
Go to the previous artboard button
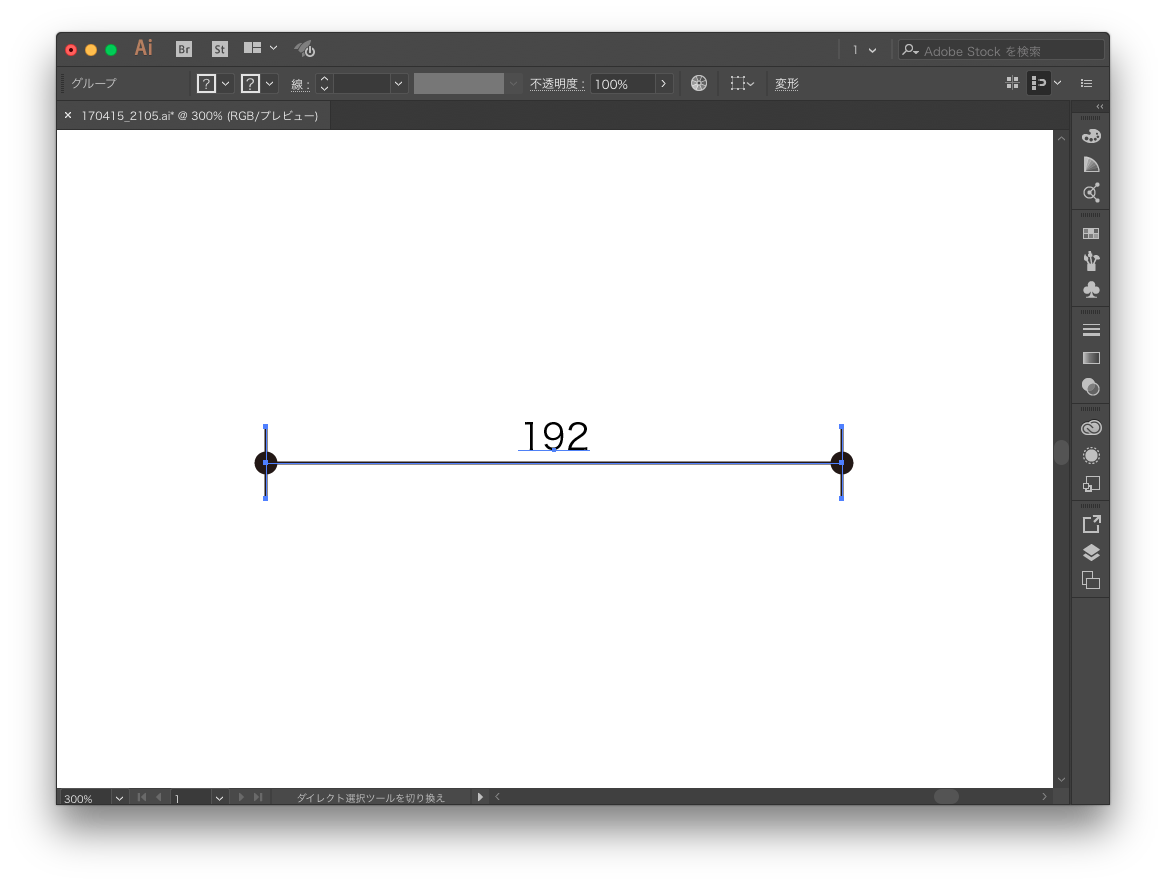pos(158,797)
